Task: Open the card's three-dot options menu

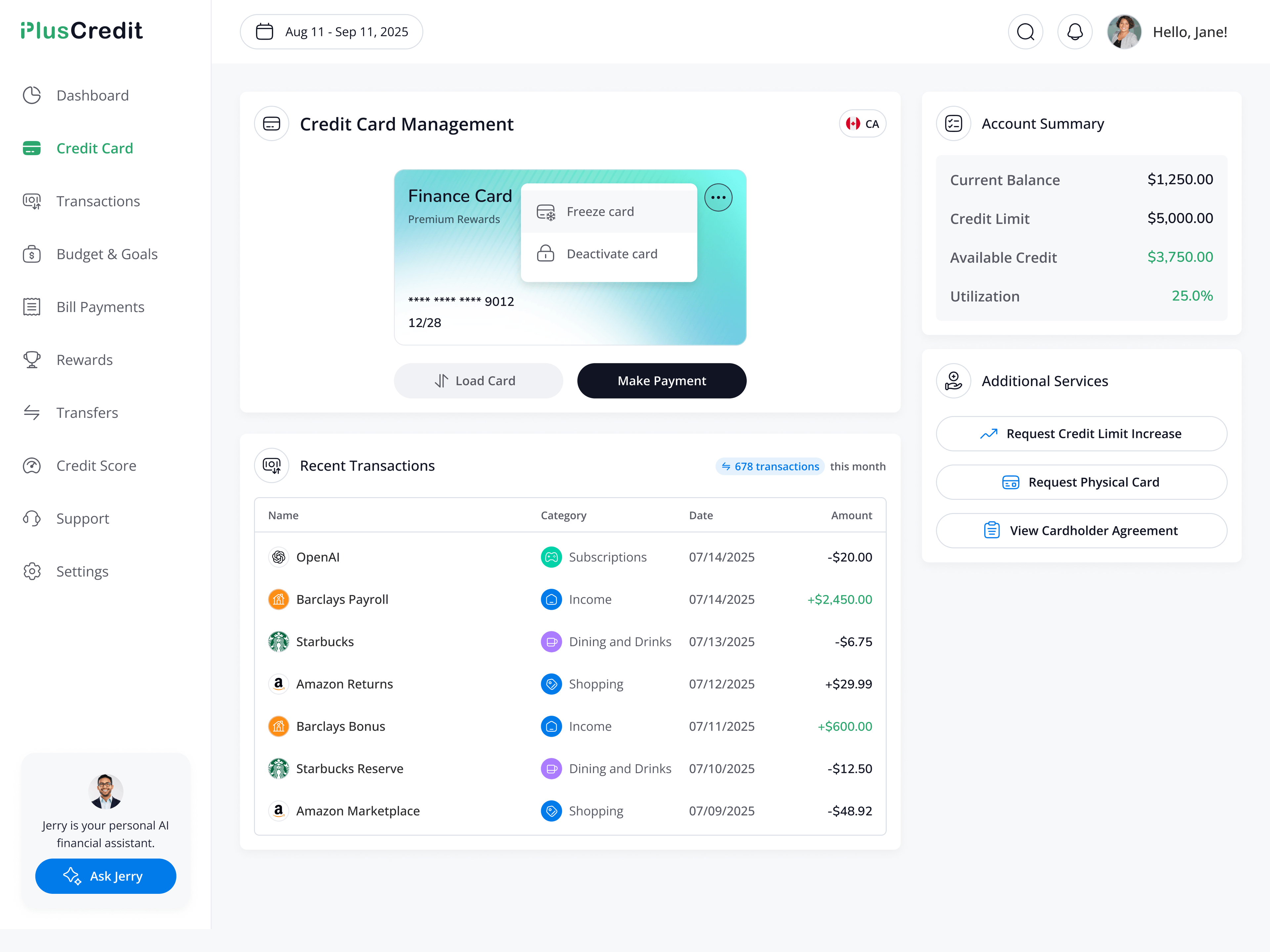Action: [718, 197]
